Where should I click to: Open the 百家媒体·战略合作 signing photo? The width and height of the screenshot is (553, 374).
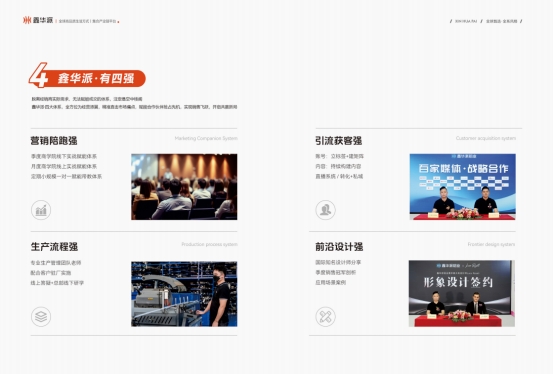click(x=462, y=187)
